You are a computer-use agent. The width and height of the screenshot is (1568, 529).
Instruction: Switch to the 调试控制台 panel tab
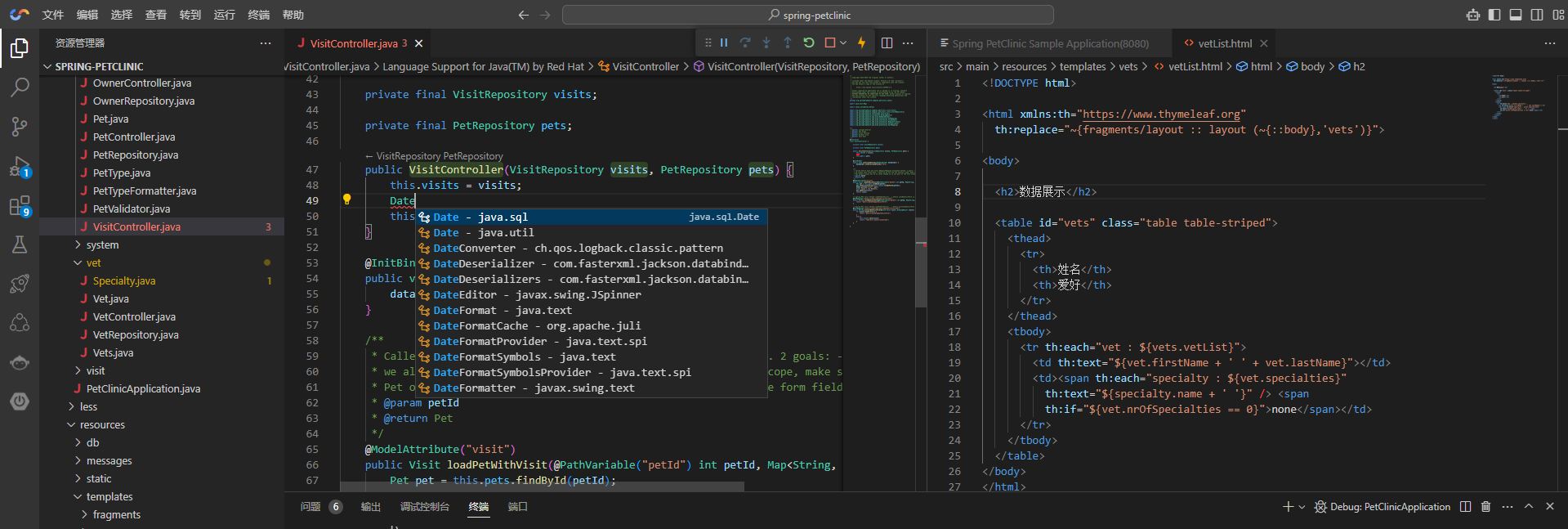[424, 507]
